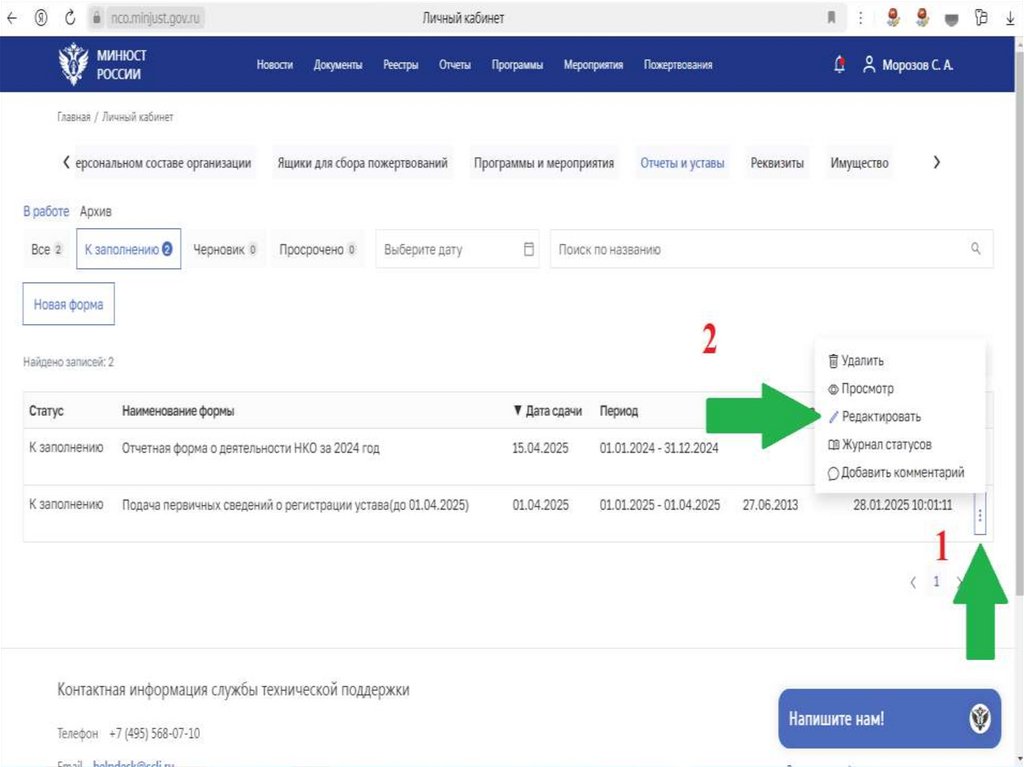Click the Новая форма button

(x=68, y=305)
